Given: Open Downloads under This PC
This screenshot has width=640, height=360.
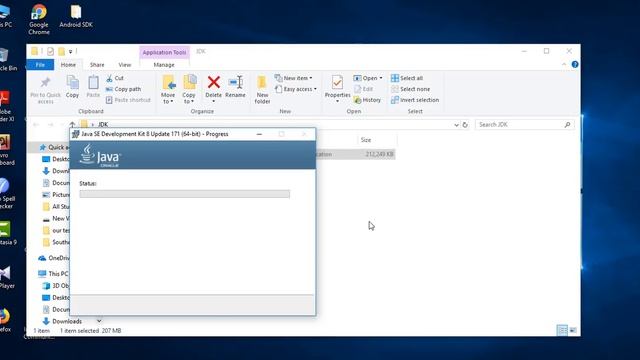Looking at the screenshot, I should coord(62,321).
